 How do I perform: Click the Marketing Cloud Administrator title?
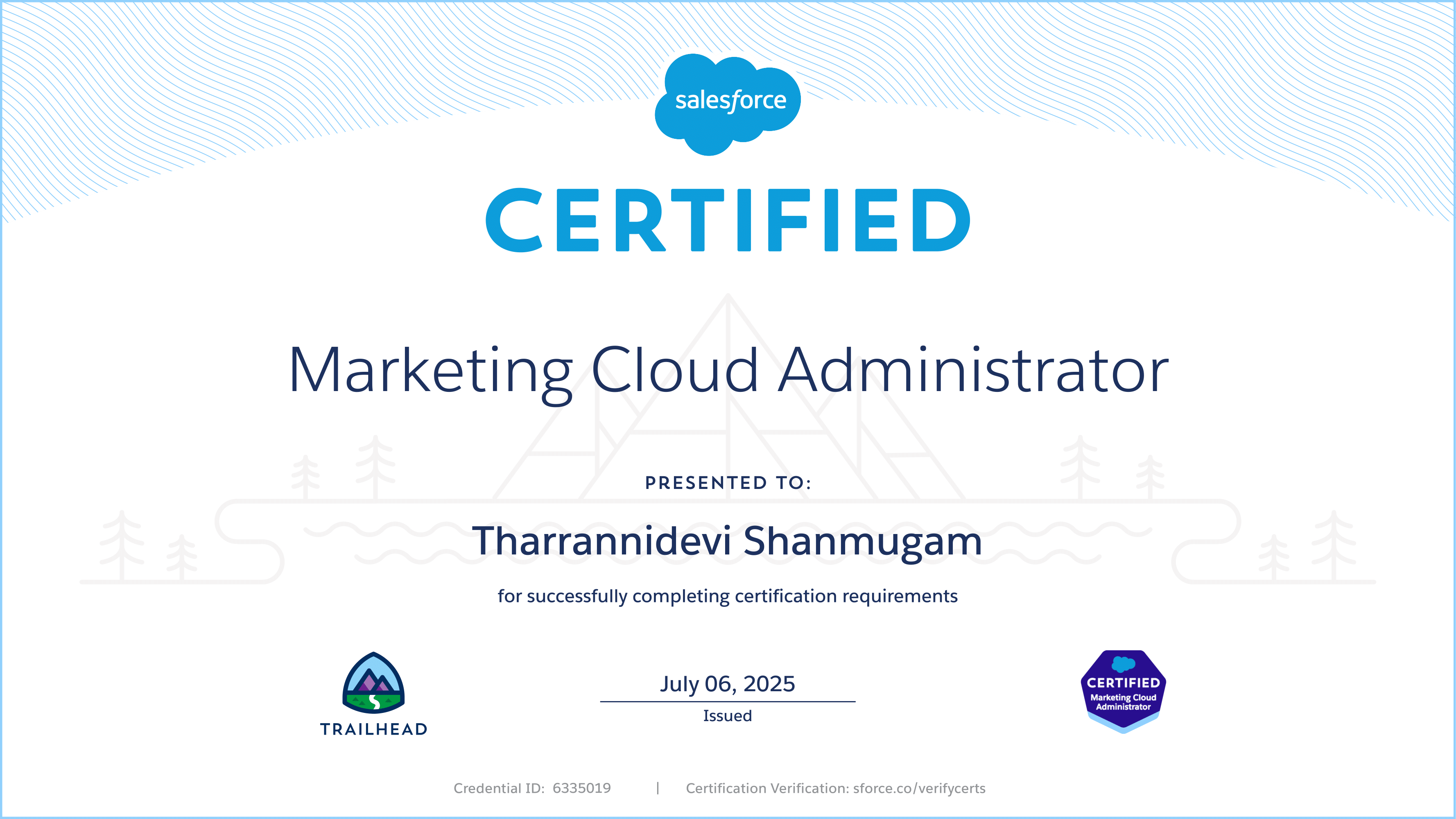tap(728, 370)
